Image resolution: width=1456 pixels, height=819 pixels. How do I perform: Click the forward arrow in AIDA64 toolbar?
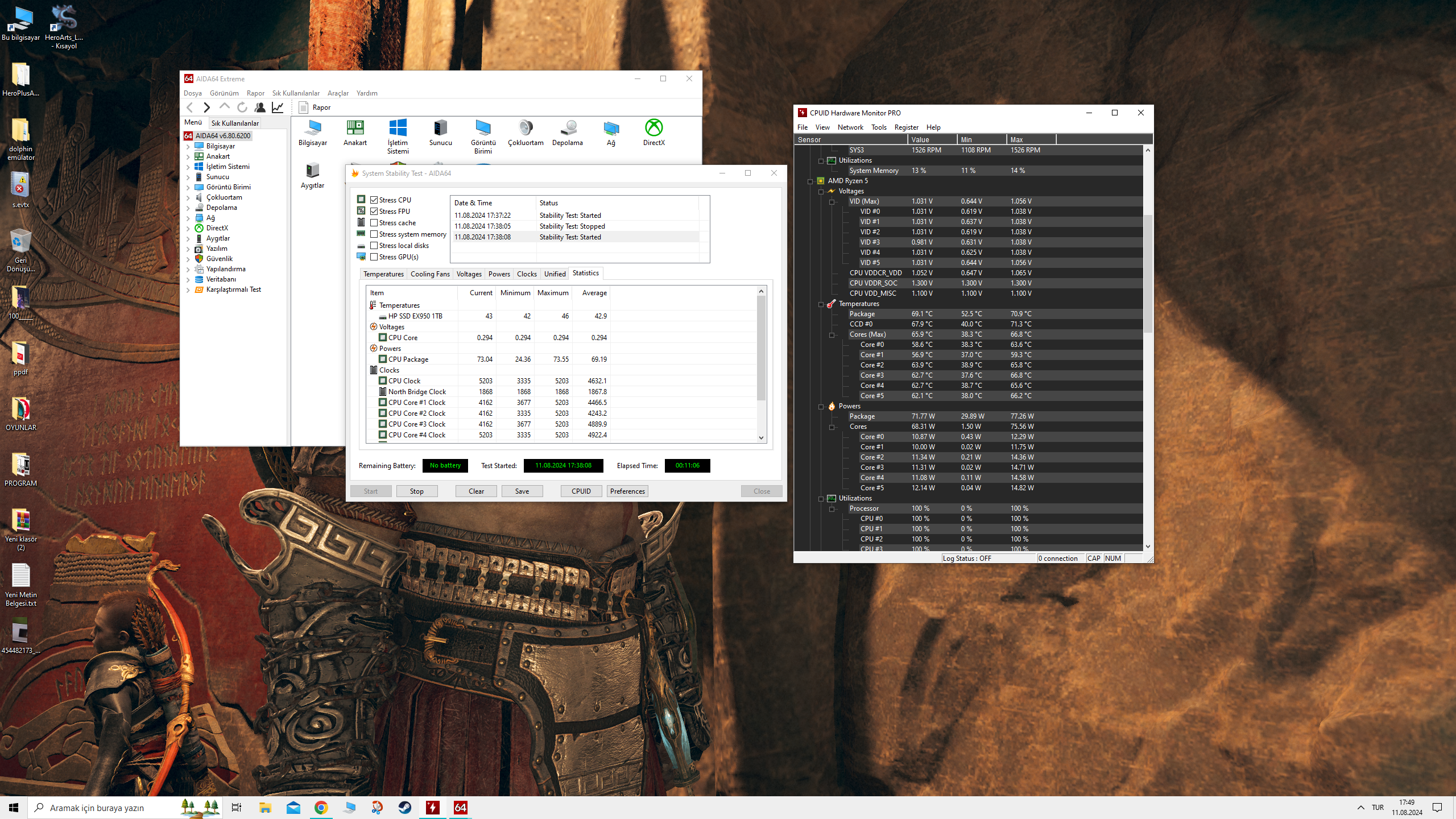[x=206, y=107]
